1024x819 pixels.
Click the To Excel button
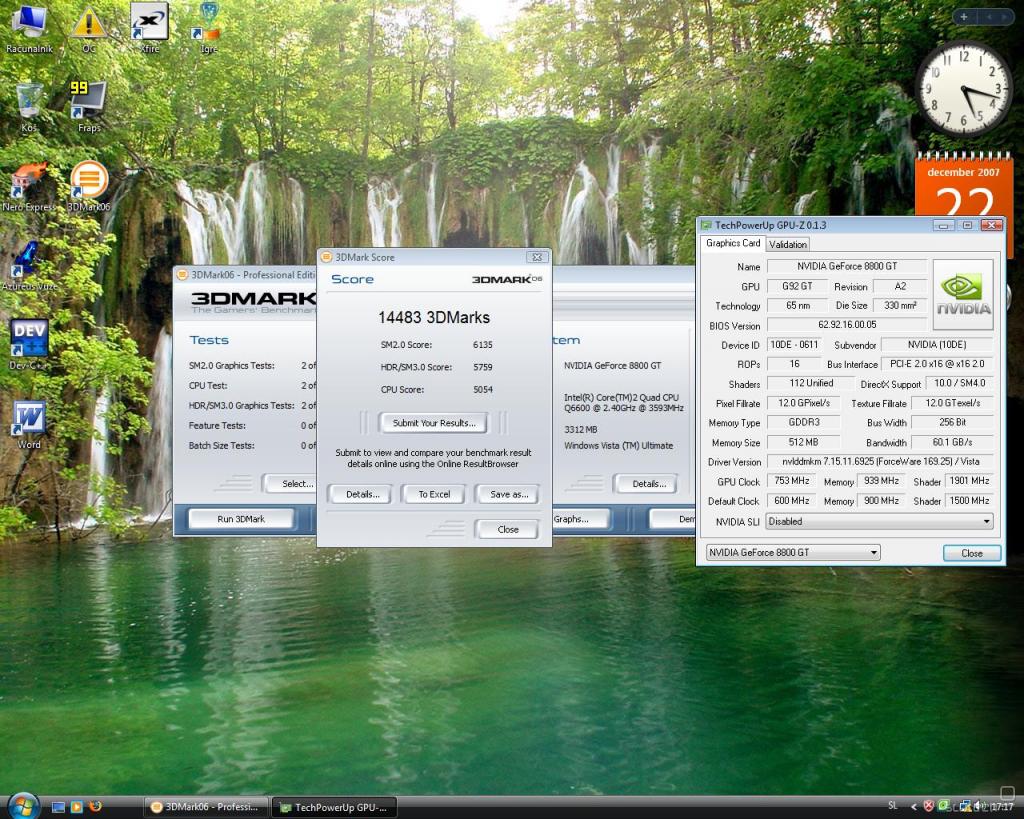click(x=434, y=494)
